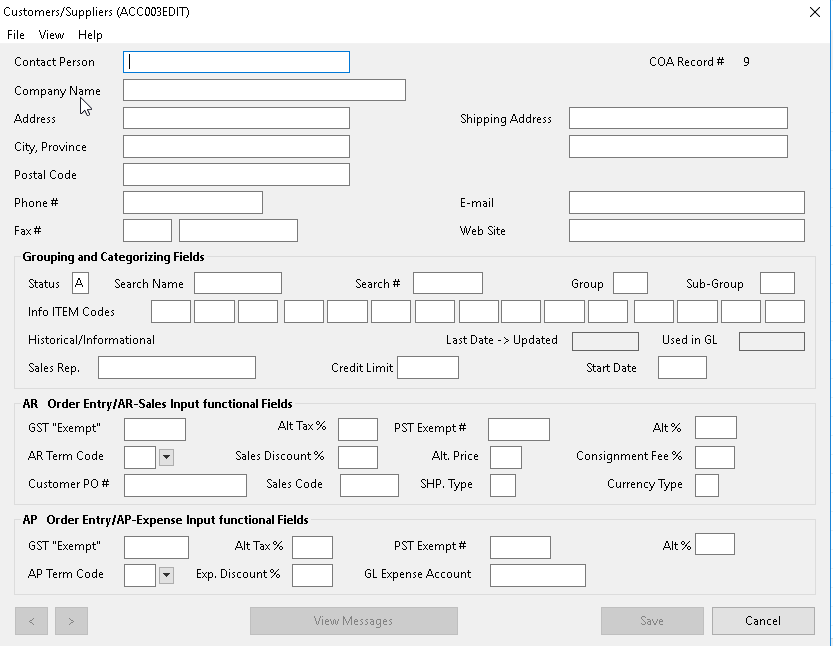Click the SHP. Type field
The height and width of the screenshot is (646, 833).
[x=503, y=486]
